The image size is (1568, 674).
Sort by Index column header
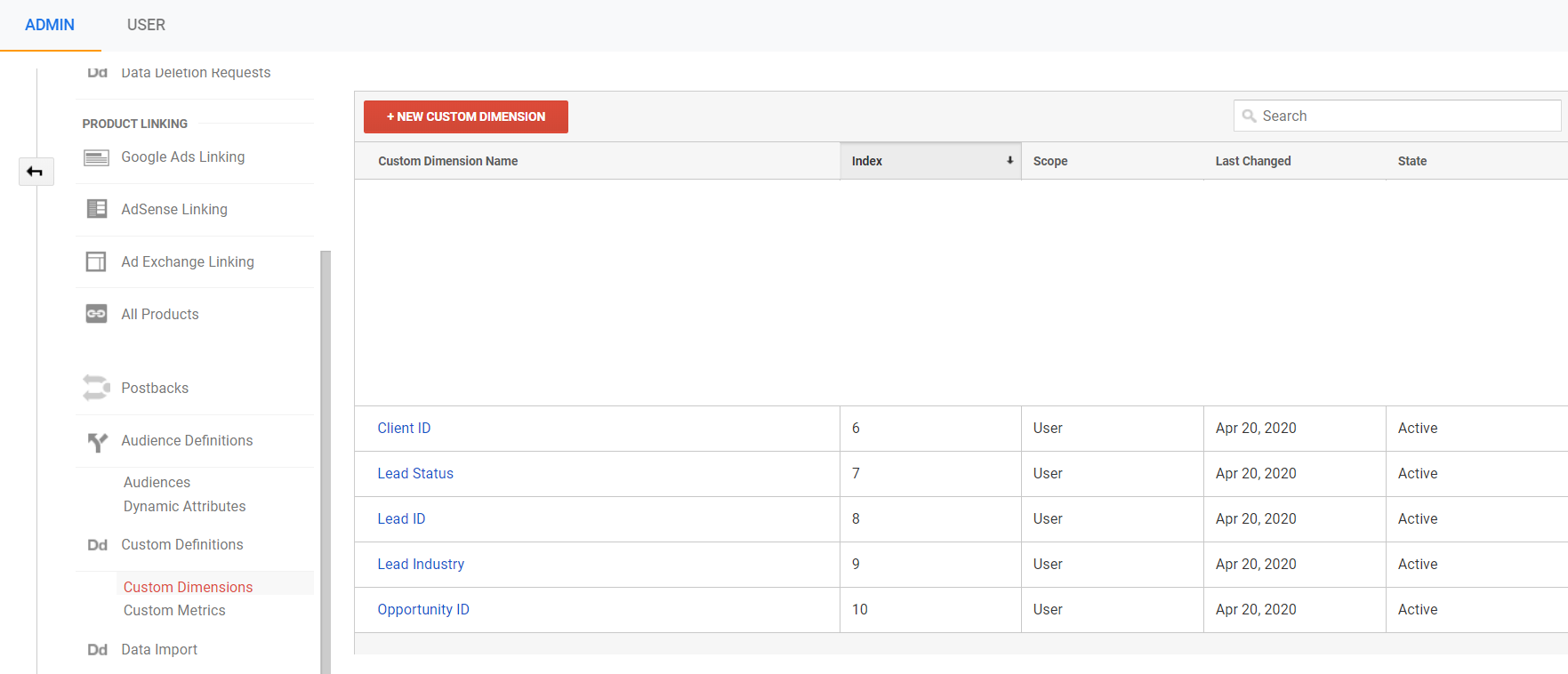point(930,161)
